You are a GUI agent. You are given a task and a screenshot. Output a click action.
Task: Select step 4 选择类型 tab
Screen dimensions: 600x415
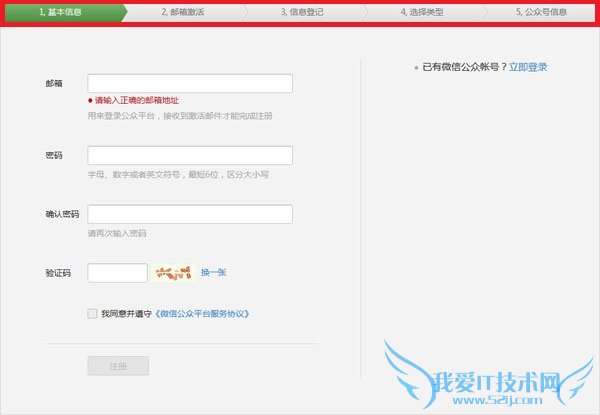pos(424,12)
